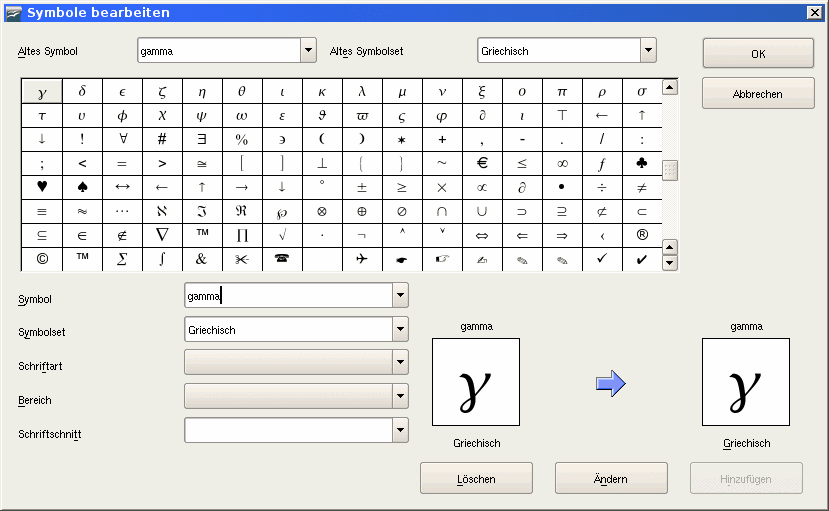Click the infinity symbol
This screenshot has width=829, height=511.
pyautogui.click(x=562, y=163)
